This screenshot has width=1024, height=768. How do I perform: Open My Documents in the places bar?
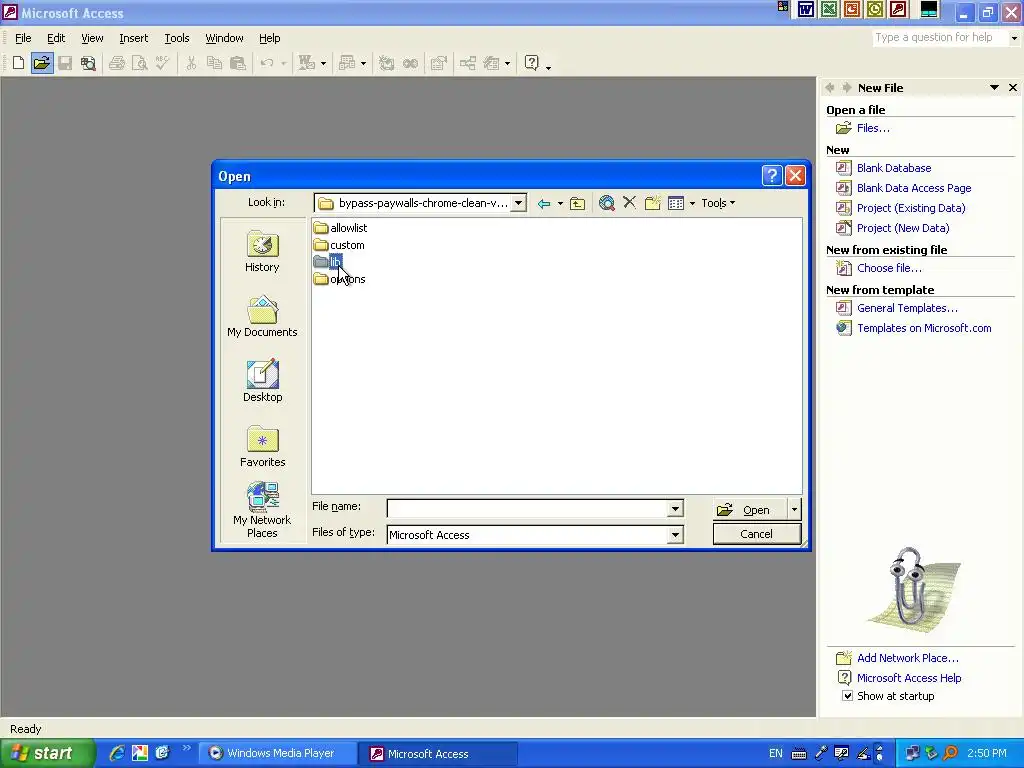262,316
